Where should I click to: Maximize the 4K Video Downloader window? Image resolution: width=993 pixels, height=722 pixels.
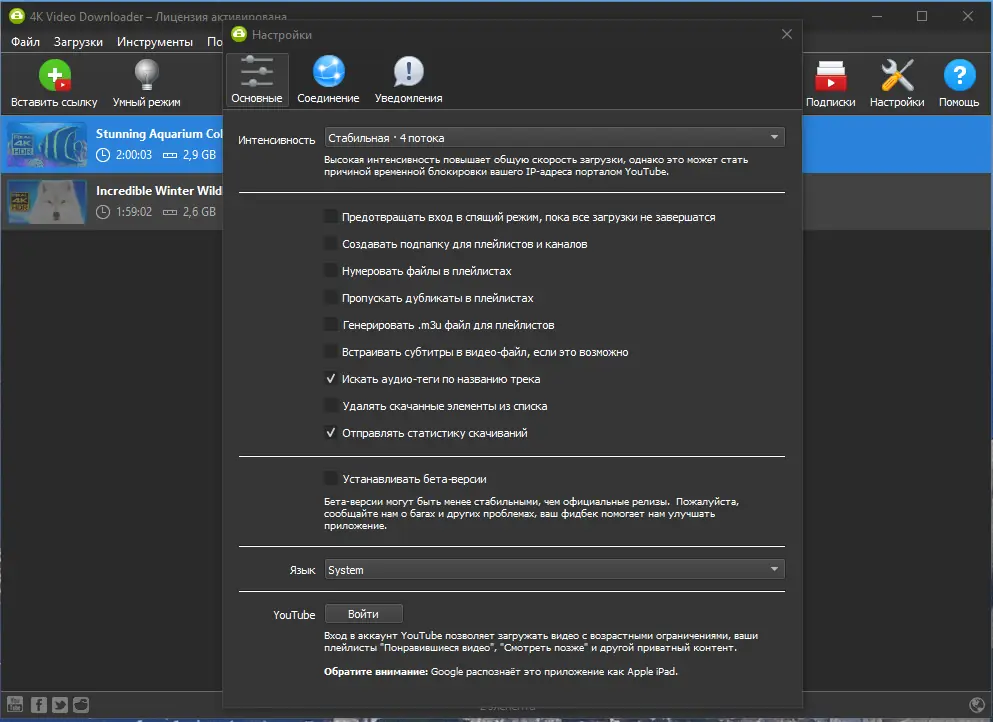pos(922,16)
